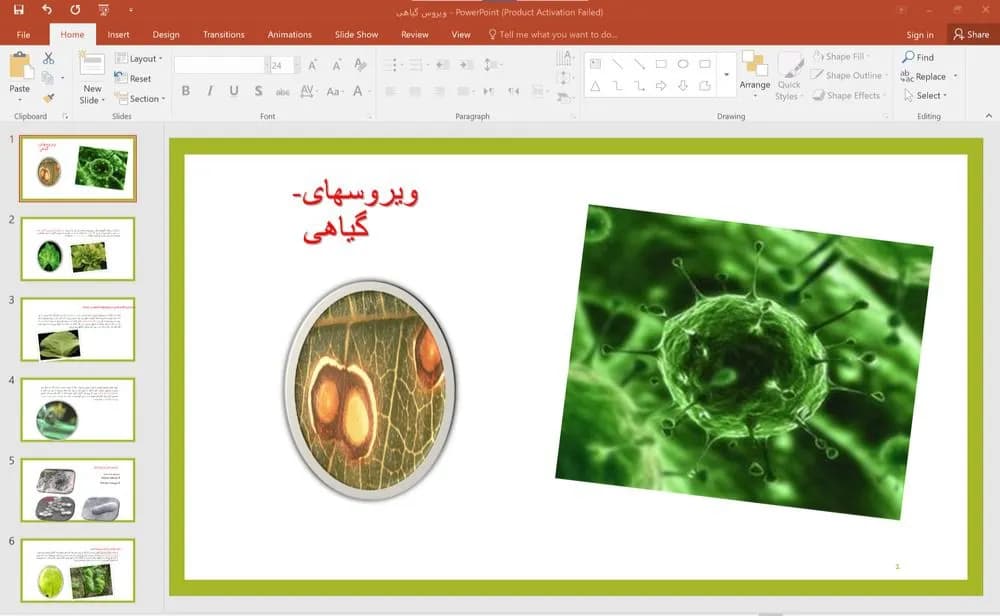Cut selection with the scissors icon

coord(48,58)
